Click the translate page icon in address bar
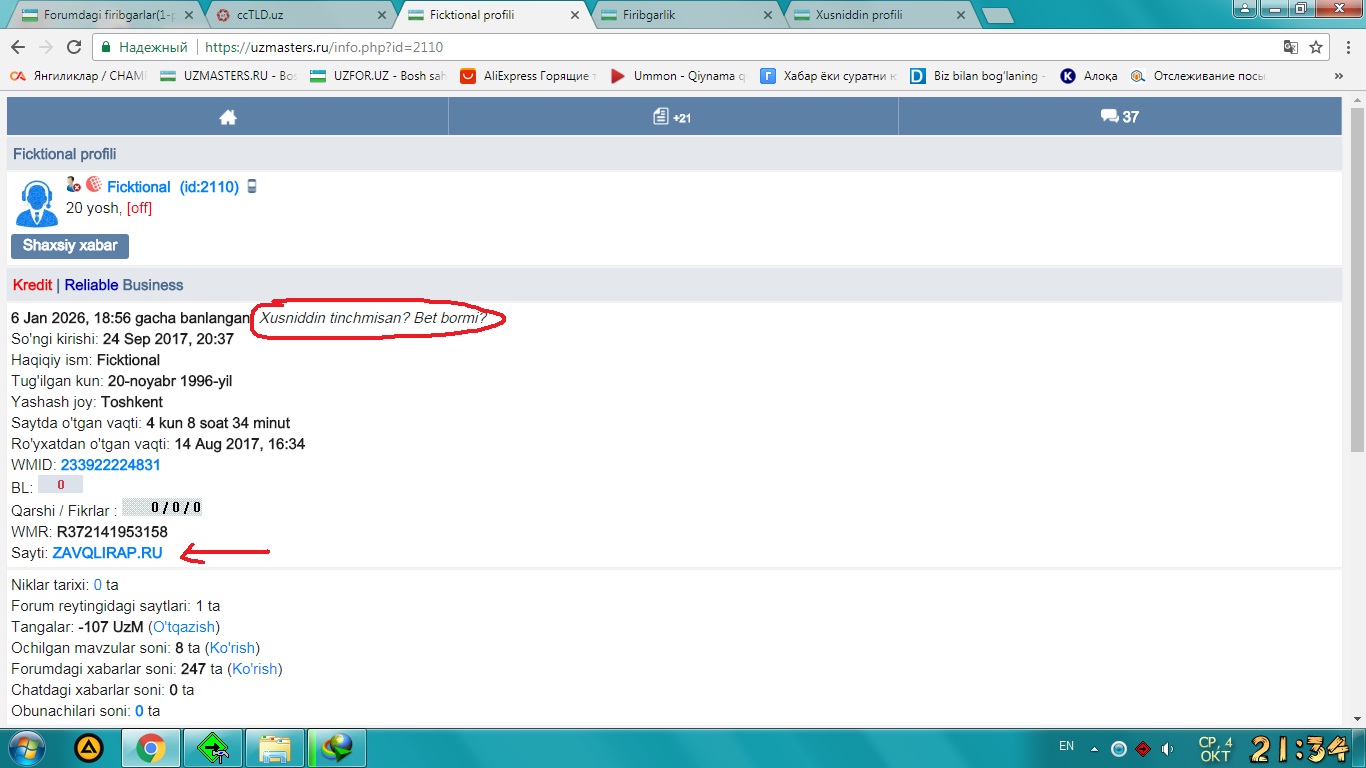The image size is (1366, 768). pos(1291,47)
